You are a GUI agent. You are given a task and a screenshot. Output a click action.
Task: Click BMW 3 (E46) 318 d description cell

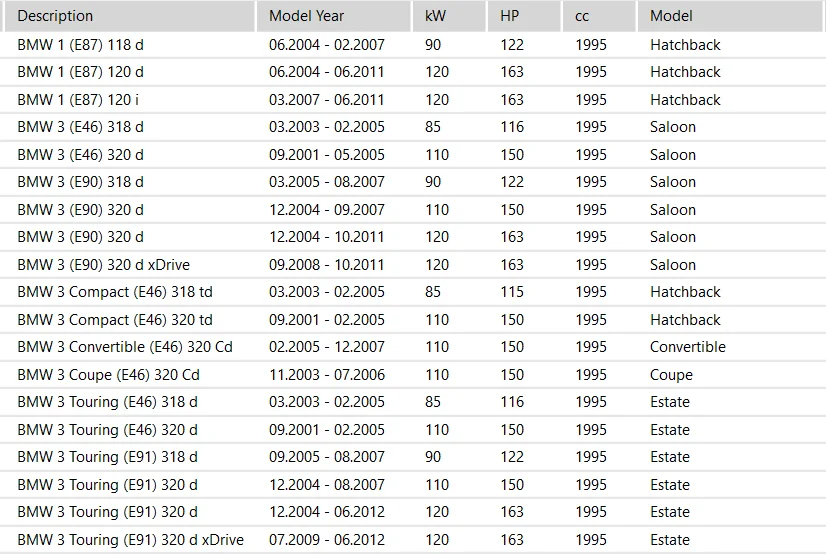click(81, 127)
